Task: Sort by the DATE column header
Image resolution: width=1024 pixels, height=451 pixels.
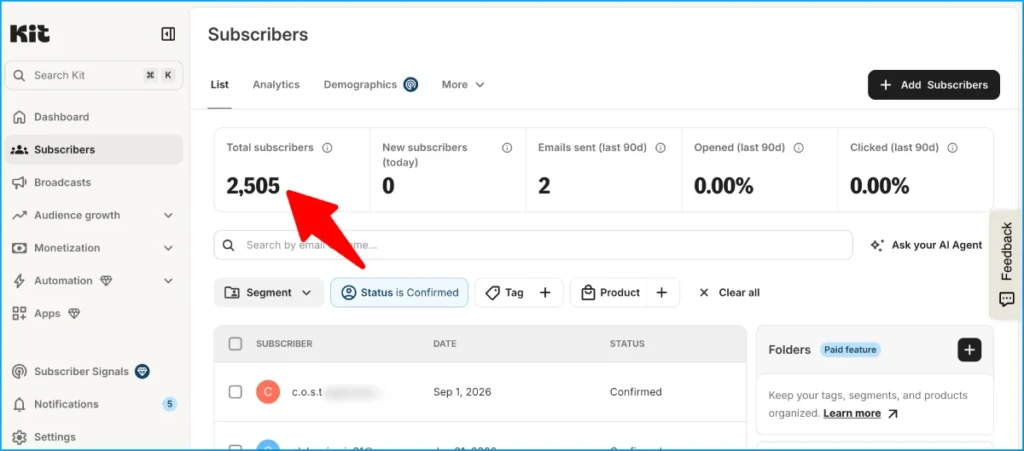Action: 445,344
